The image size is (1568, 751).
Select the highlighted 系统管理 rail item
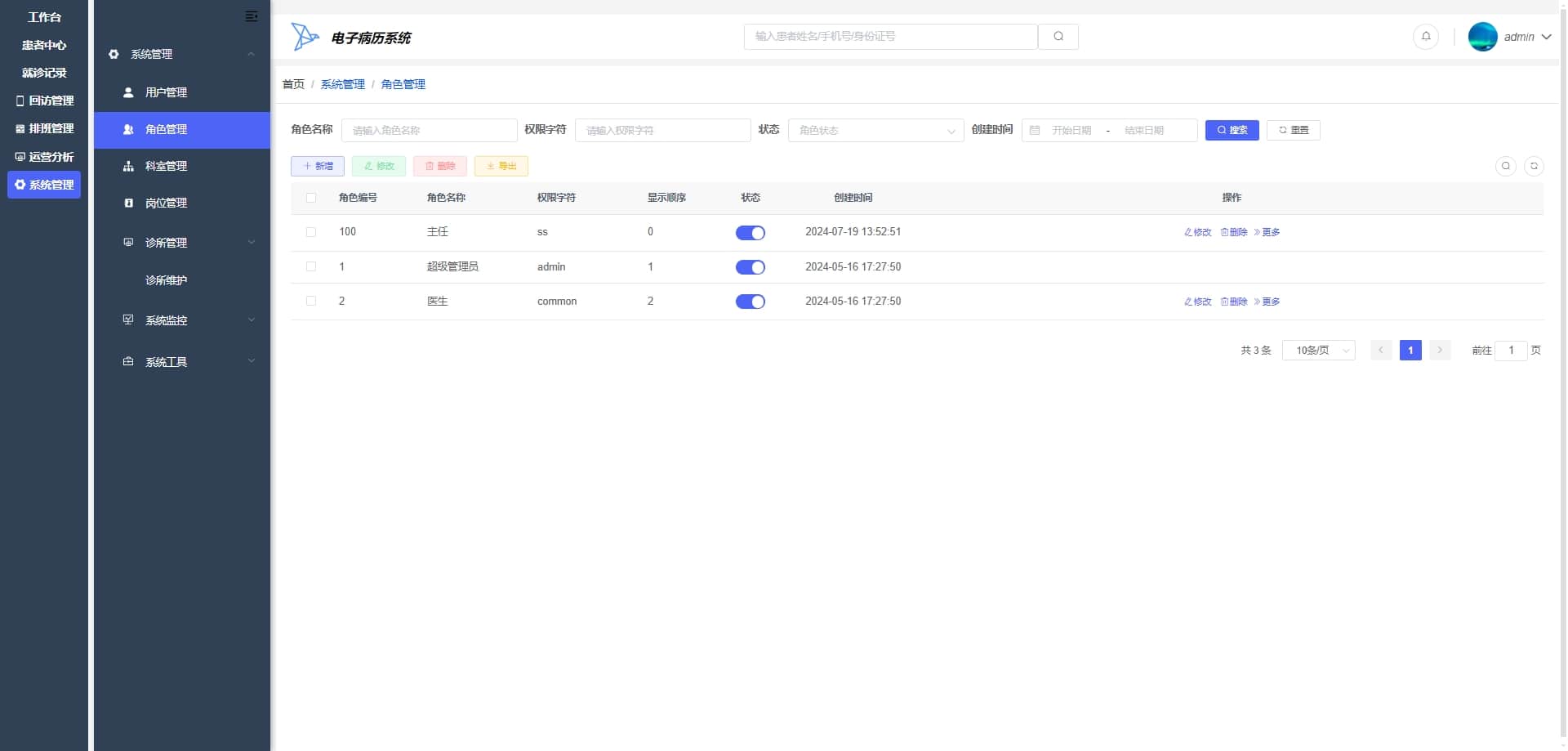point(44,186)
